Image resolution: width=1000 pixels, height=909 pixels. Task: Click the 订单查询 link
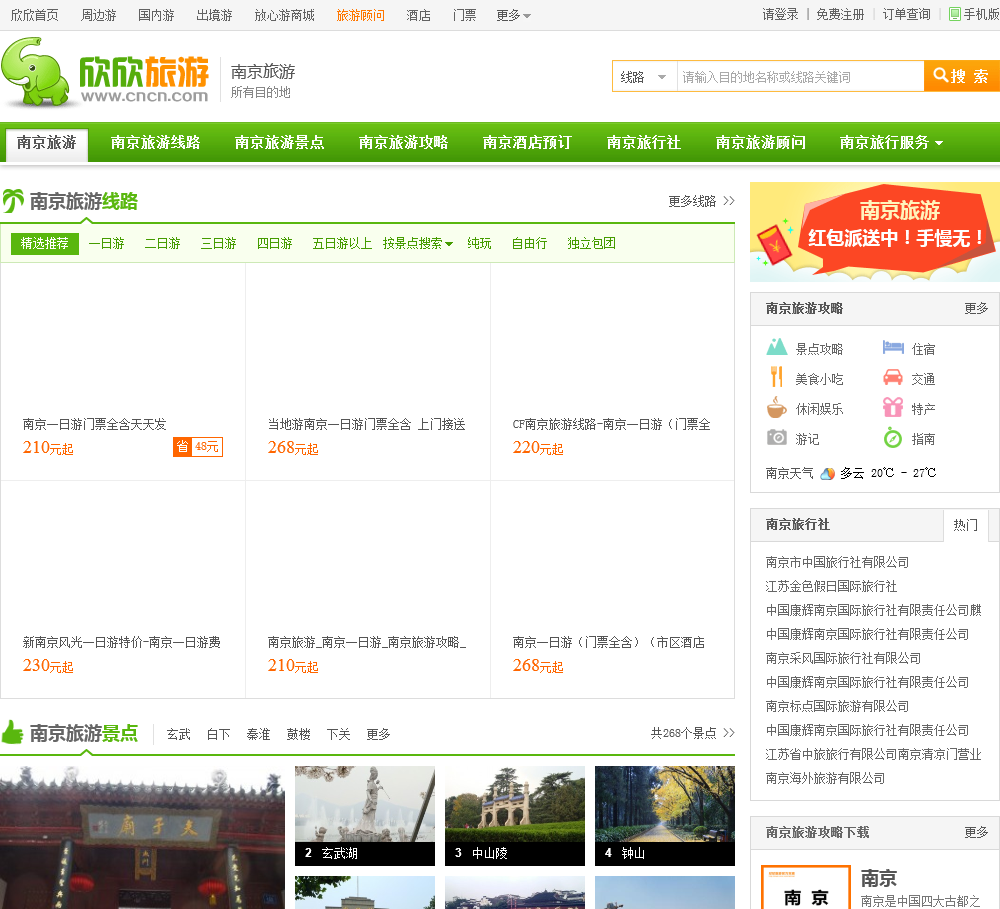906,15
